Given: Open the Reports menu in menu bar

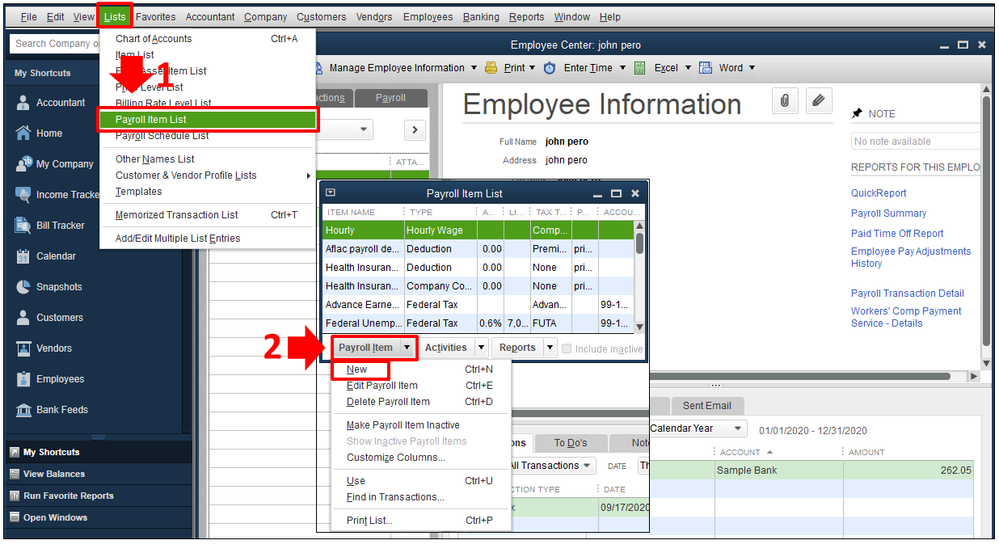Looking at the screenshot, I should [x=526, y=17].
